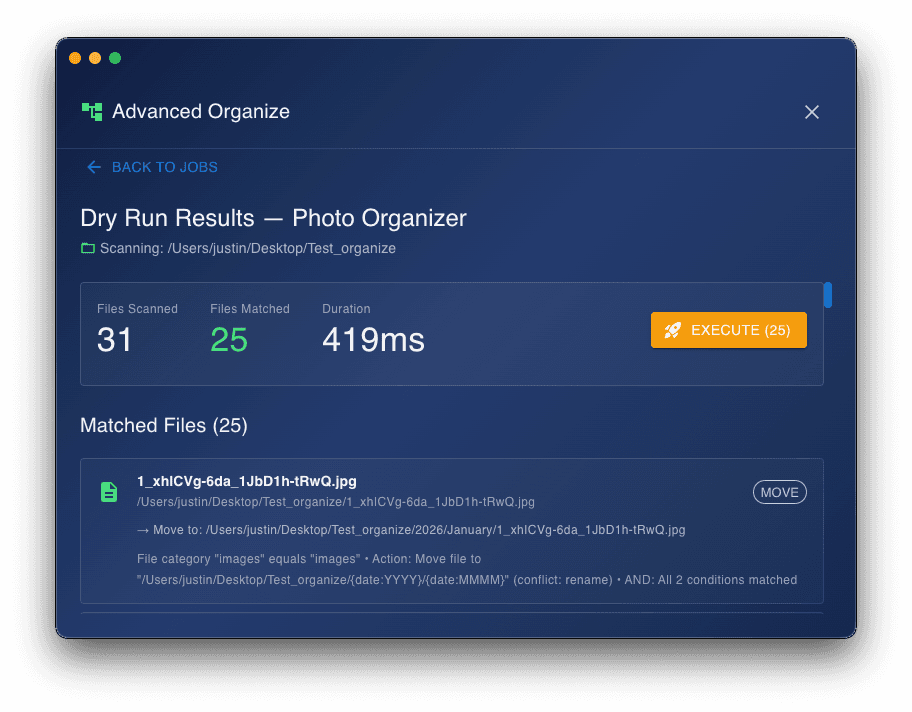Viewport: 912px width, 712px height.
Task: Click the back arrow icon beside BACK TO JOBS
Action: 94,167
